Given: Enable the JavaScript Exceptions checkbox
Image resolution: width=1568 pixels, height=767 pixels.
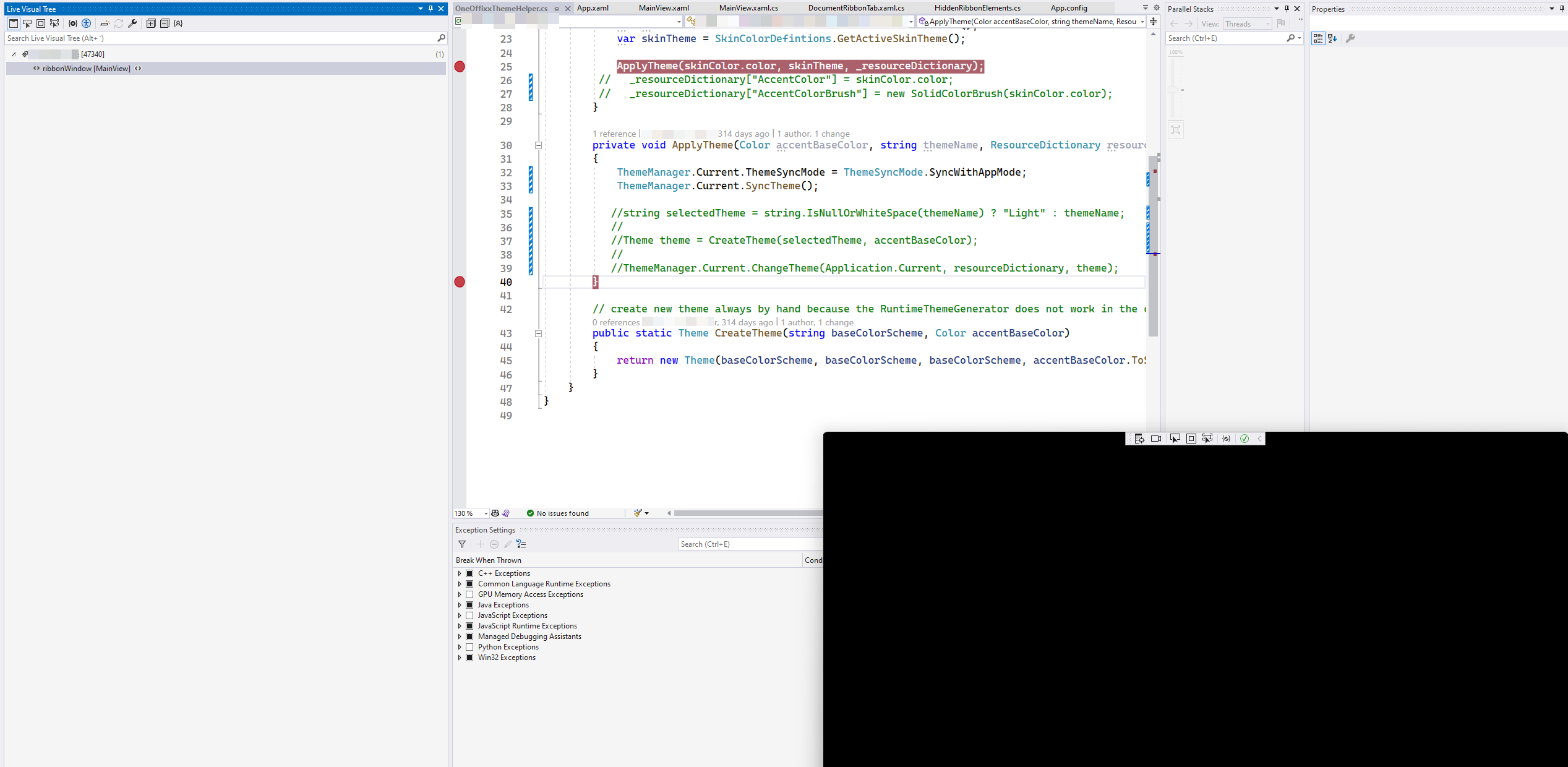Looking at the screenshot, I should (470, 615).
